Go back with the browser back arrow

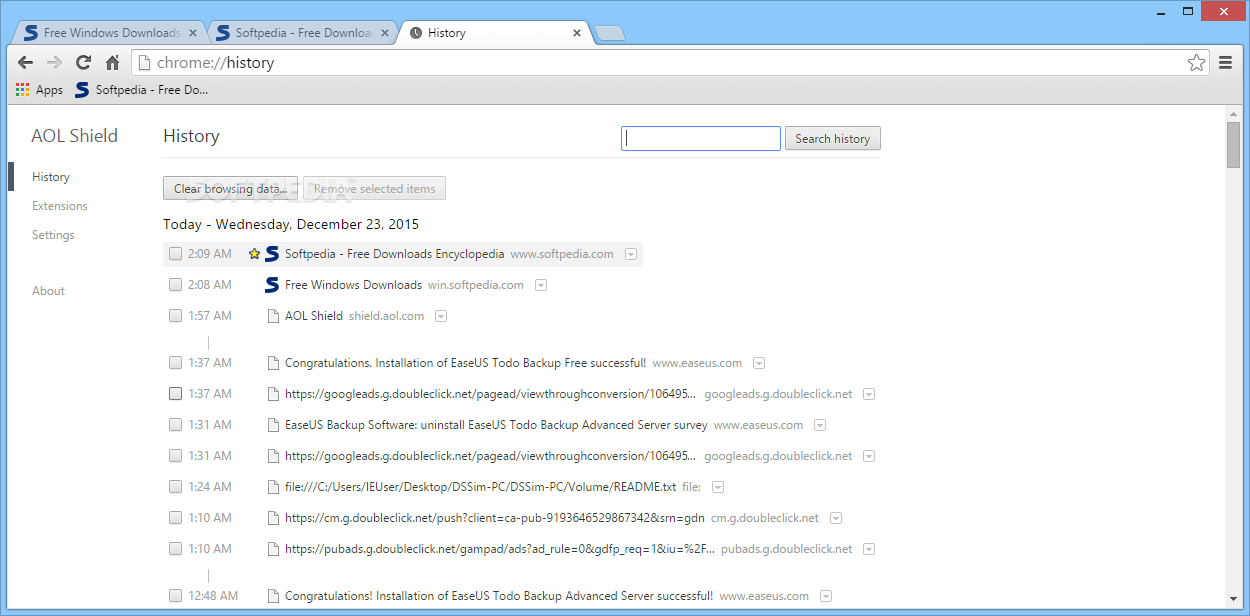[x=26, y=62]
